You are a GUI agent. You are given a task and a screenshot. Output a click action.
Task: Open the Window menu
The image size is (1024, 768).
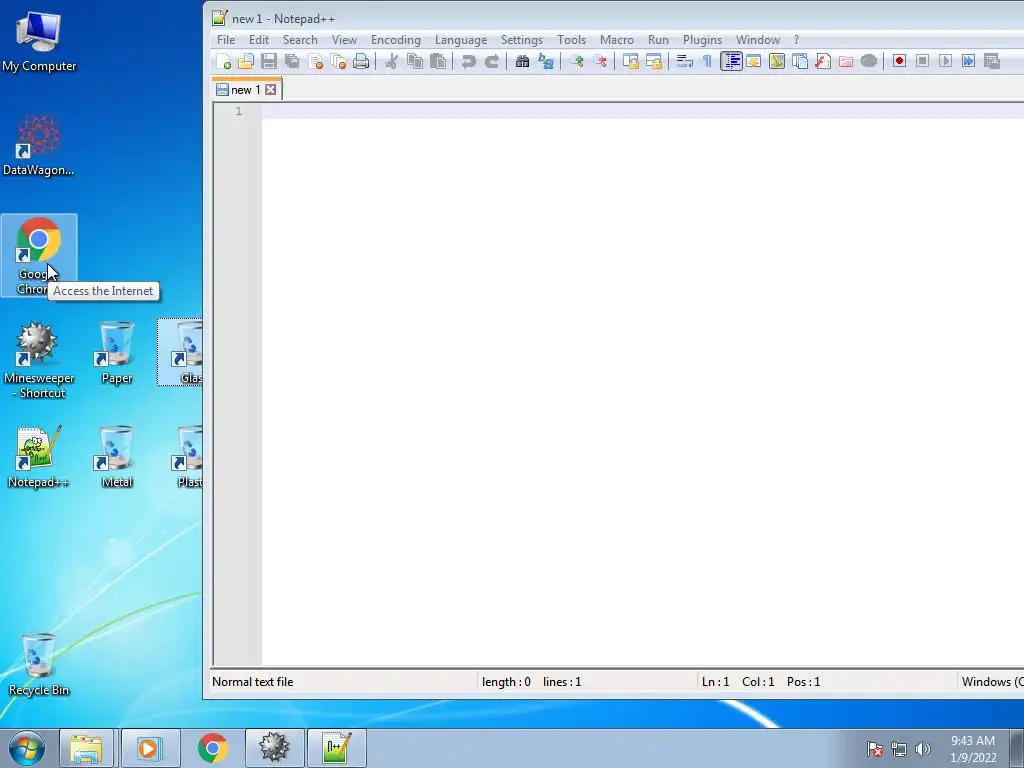point(758,40)
